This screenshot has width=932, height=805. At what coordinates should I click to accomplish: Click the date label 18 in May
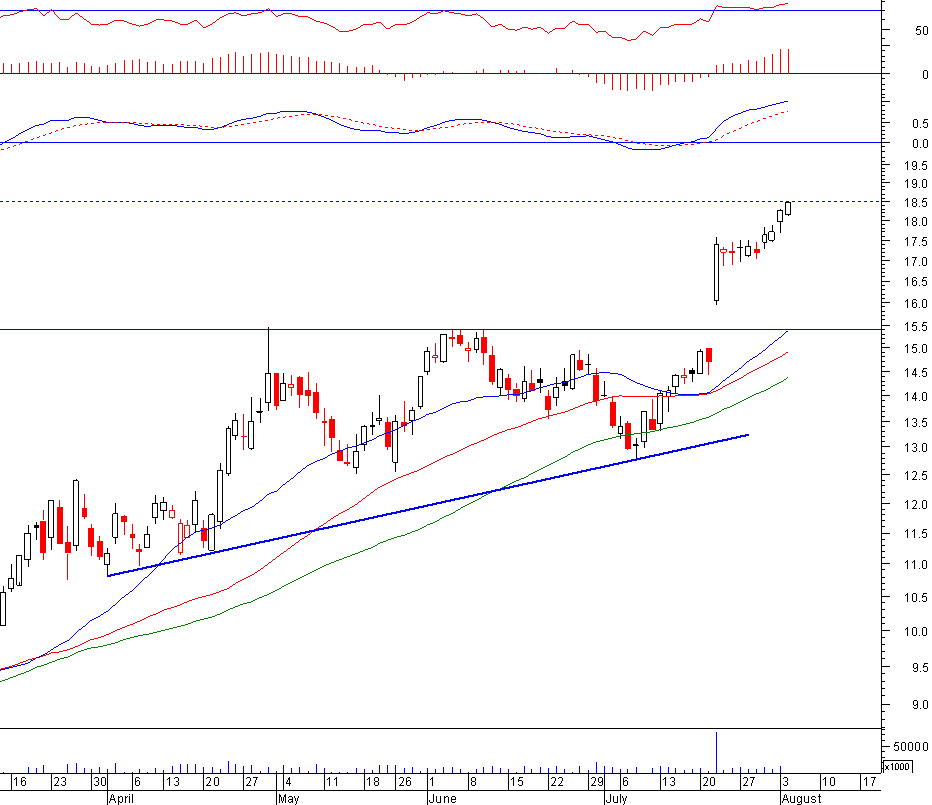[372, 782]
